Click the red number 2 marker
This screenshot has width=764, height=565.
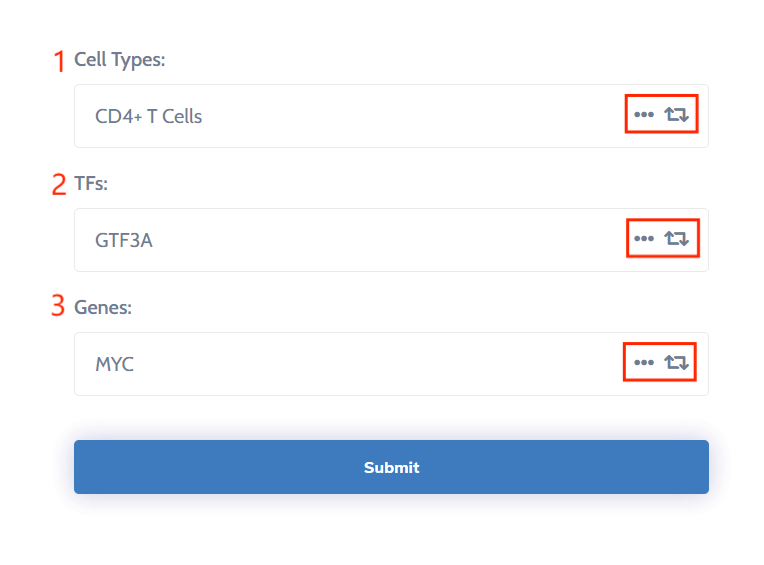[59, 185]
